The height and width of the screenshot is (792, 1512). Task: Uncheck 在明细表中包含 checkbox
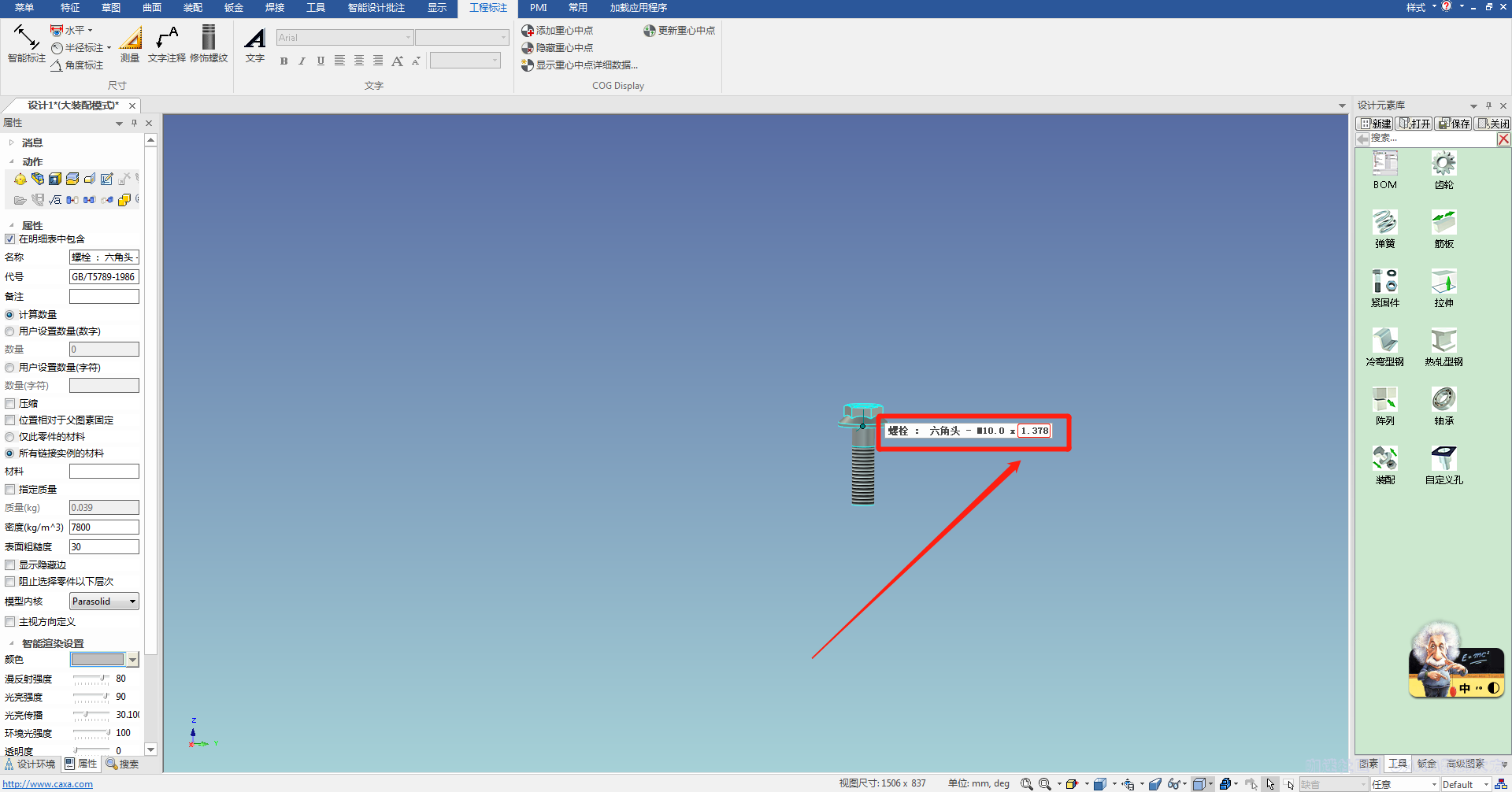tap(10, 239)
